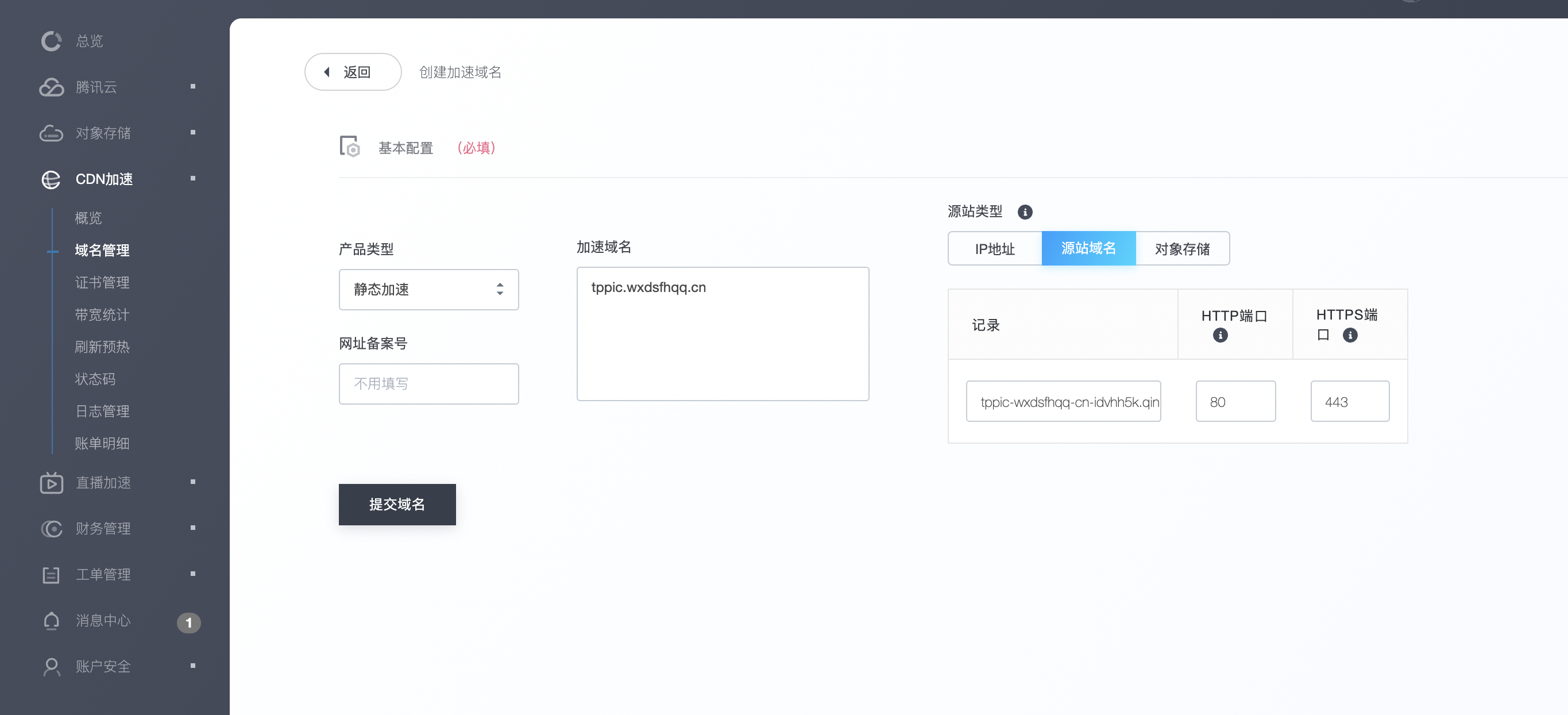Expand the 账户安全 menu section
The height and width of the screenshot is (715, 1568).
click(193, 666)
